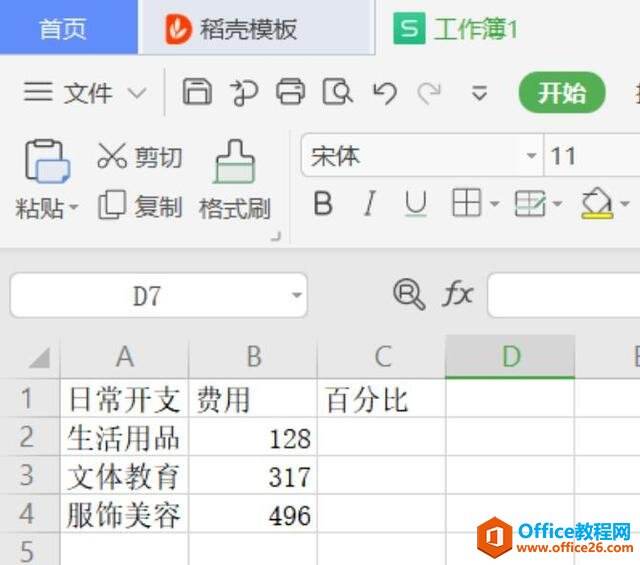Activate the 格式刷 format painter
Image resolution: width=640 pixels, height=565 pixels.
234,180
